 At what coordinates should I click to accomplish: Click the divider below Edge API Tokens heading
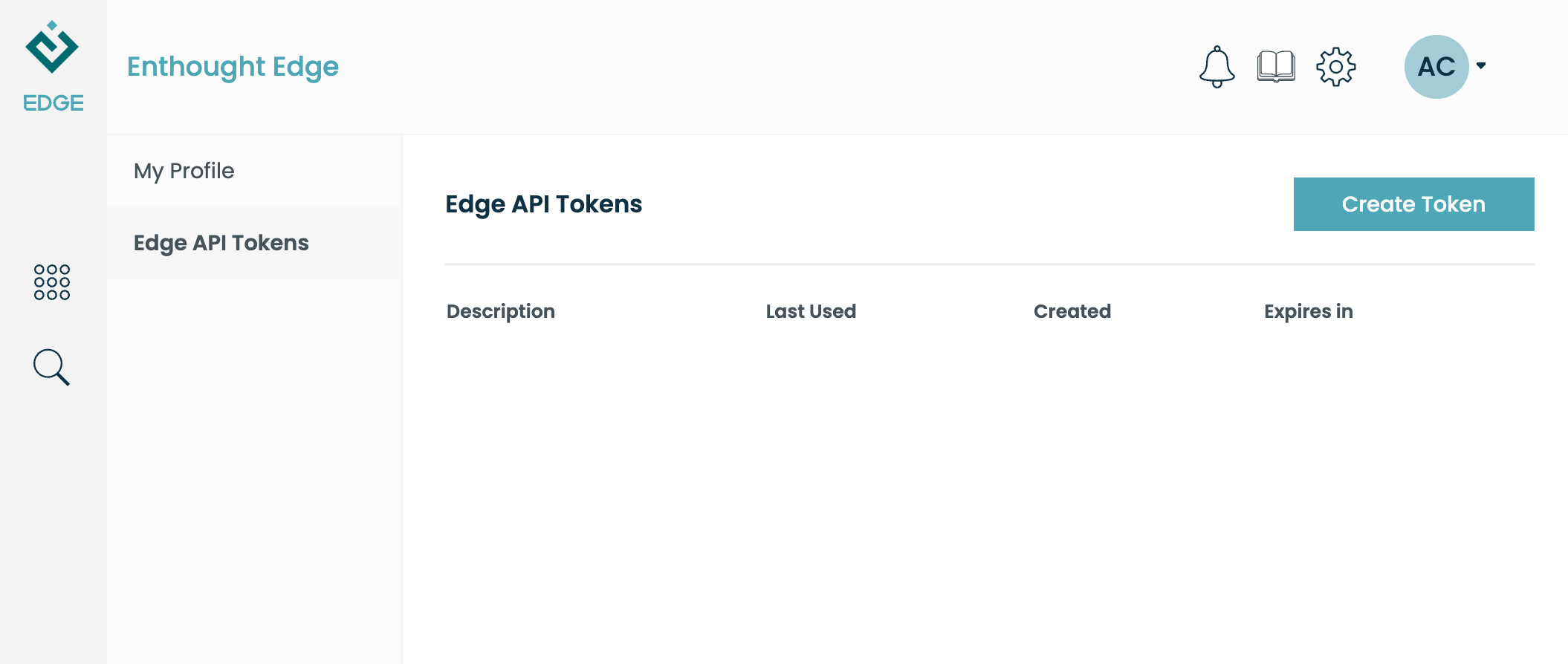tap(989, 264)
